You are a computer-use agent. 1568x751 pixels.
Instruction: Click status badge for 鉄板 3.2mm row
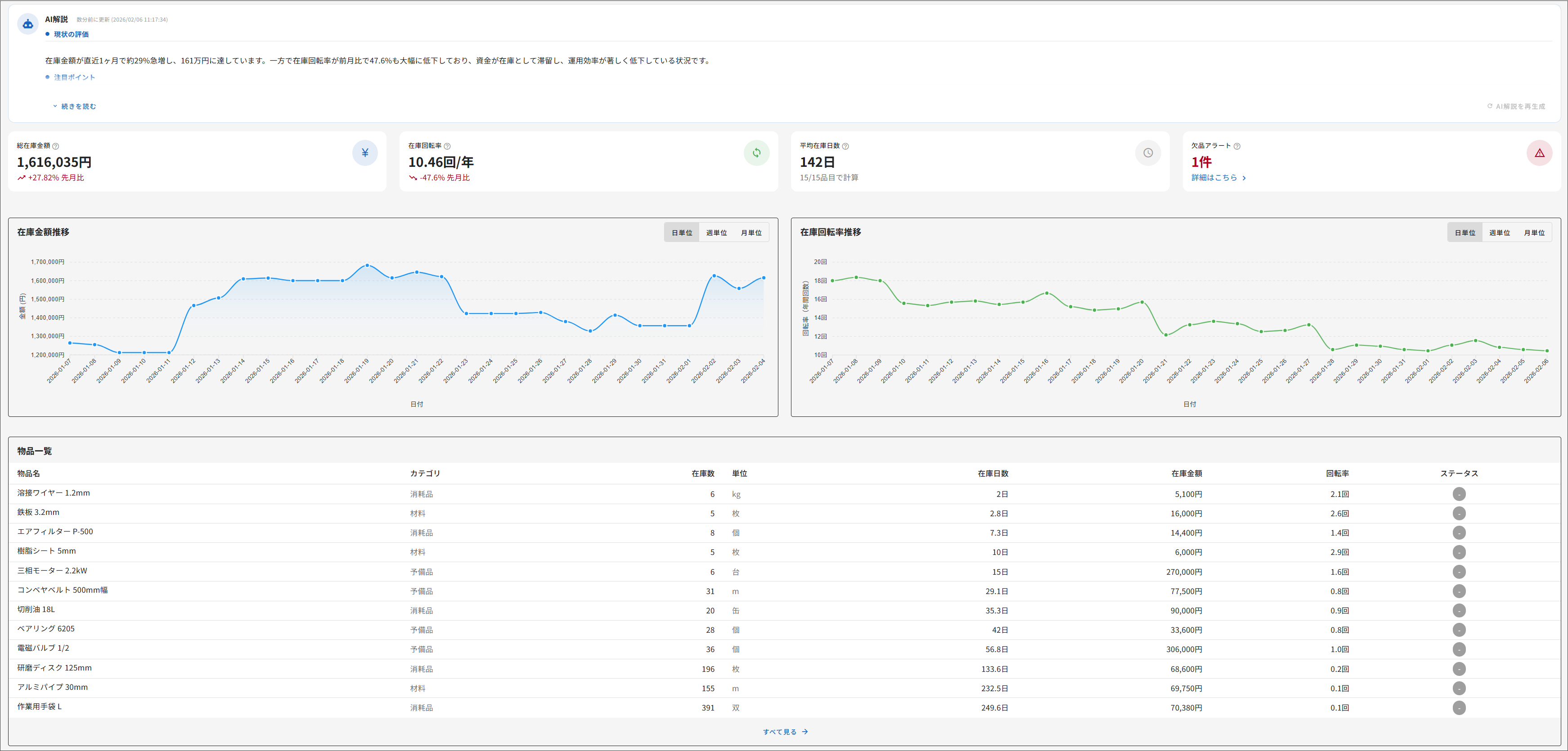1459,514
